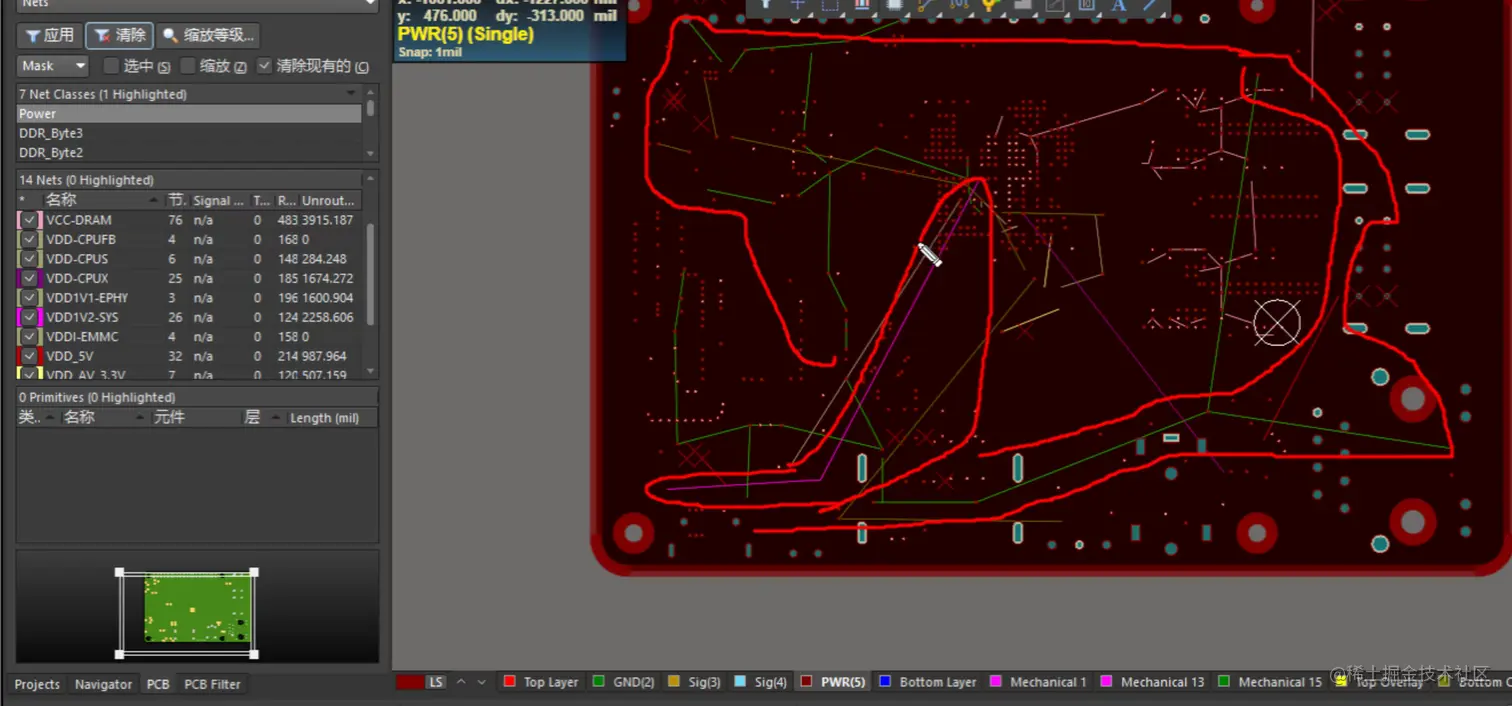Select the Power net class row

(x=189, y=114)
